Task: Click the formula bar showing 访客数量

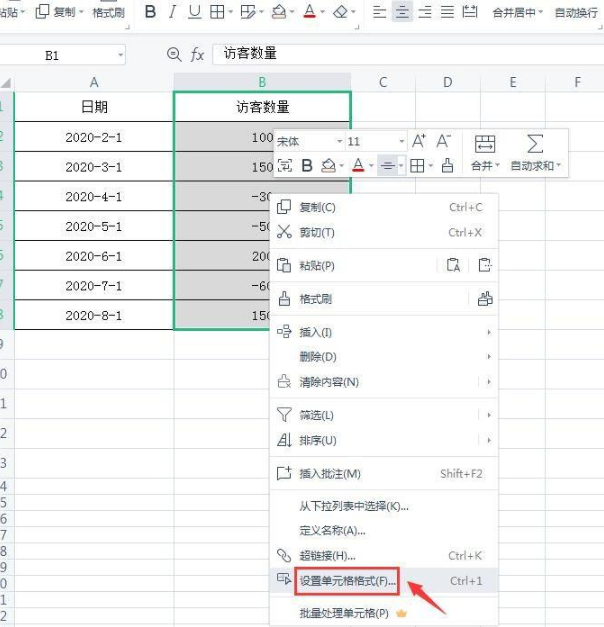Action: [x=408, y=54]
